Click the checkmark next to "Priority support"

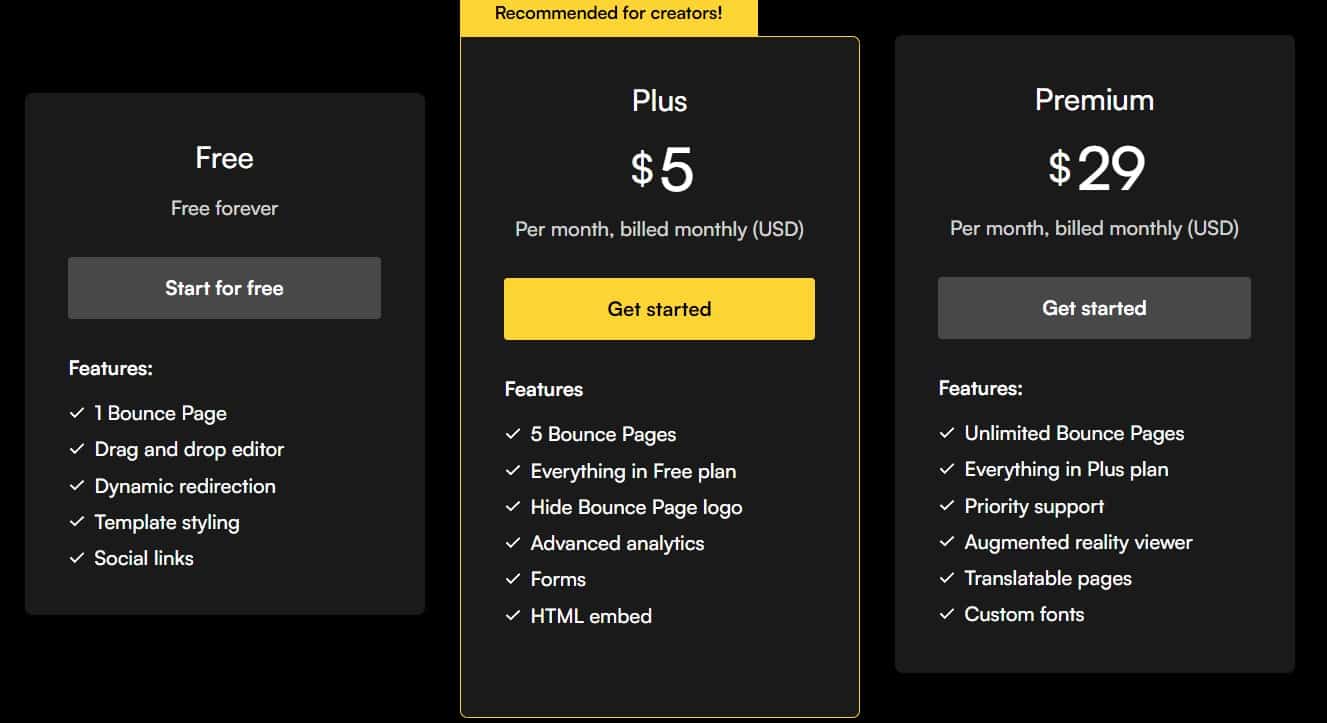pyautogui.click(x=946, y=506)
